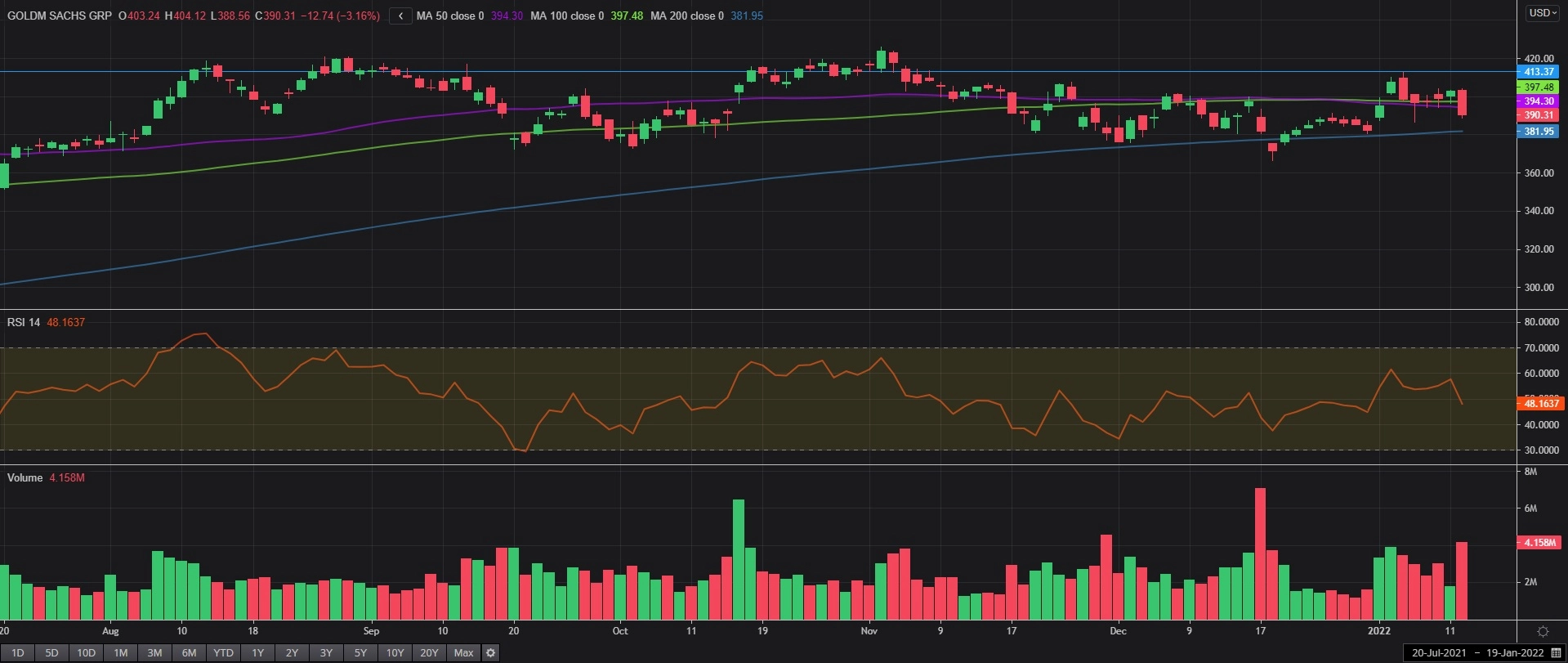The image size is (1568, 663).
Task: Switch to 5Y time range
Action: 360,652
